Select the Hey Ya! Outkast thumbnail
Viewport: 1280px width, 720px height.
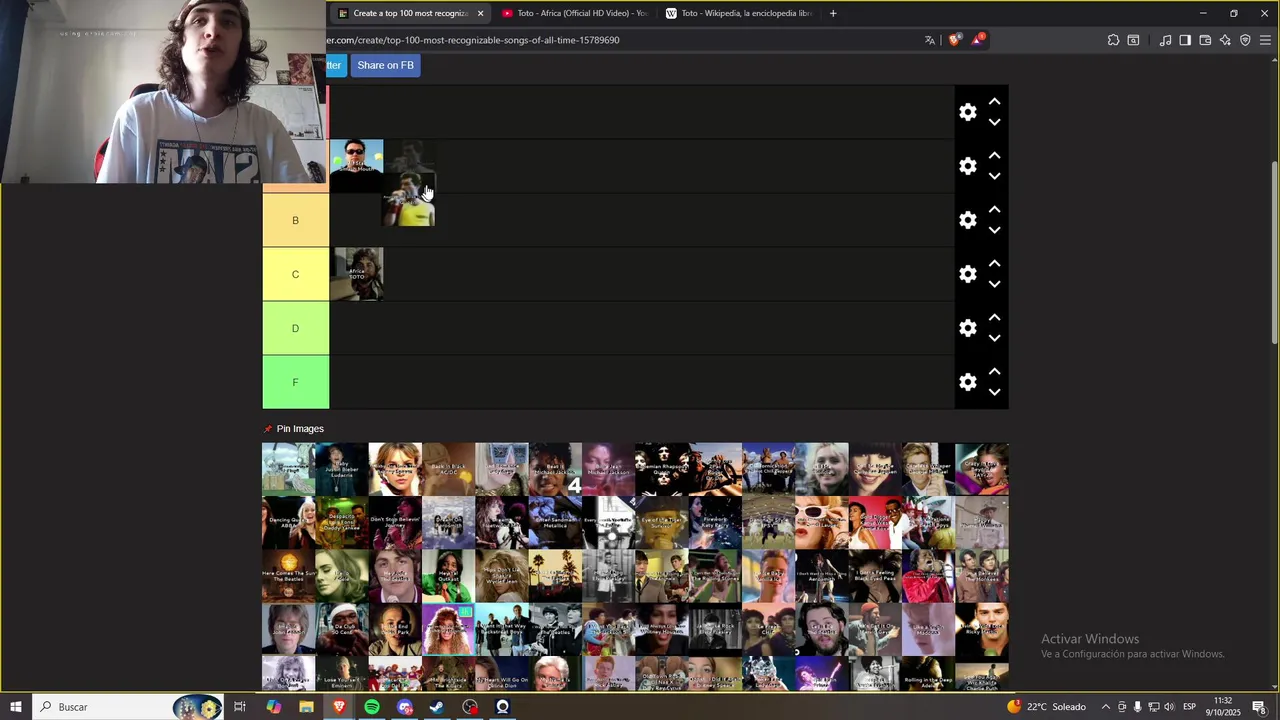[x=448, y=577]
